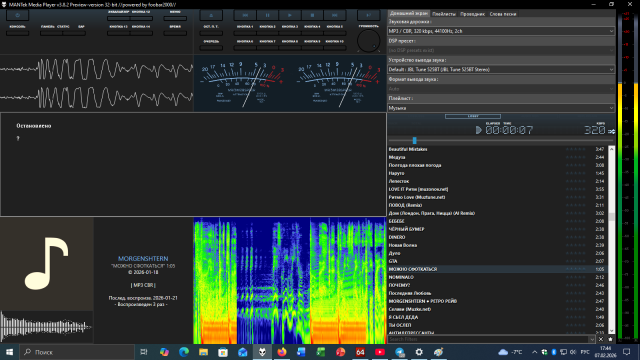640x360 pixels.
Task: Open the Проводник tab
Action: pos(472,14)
